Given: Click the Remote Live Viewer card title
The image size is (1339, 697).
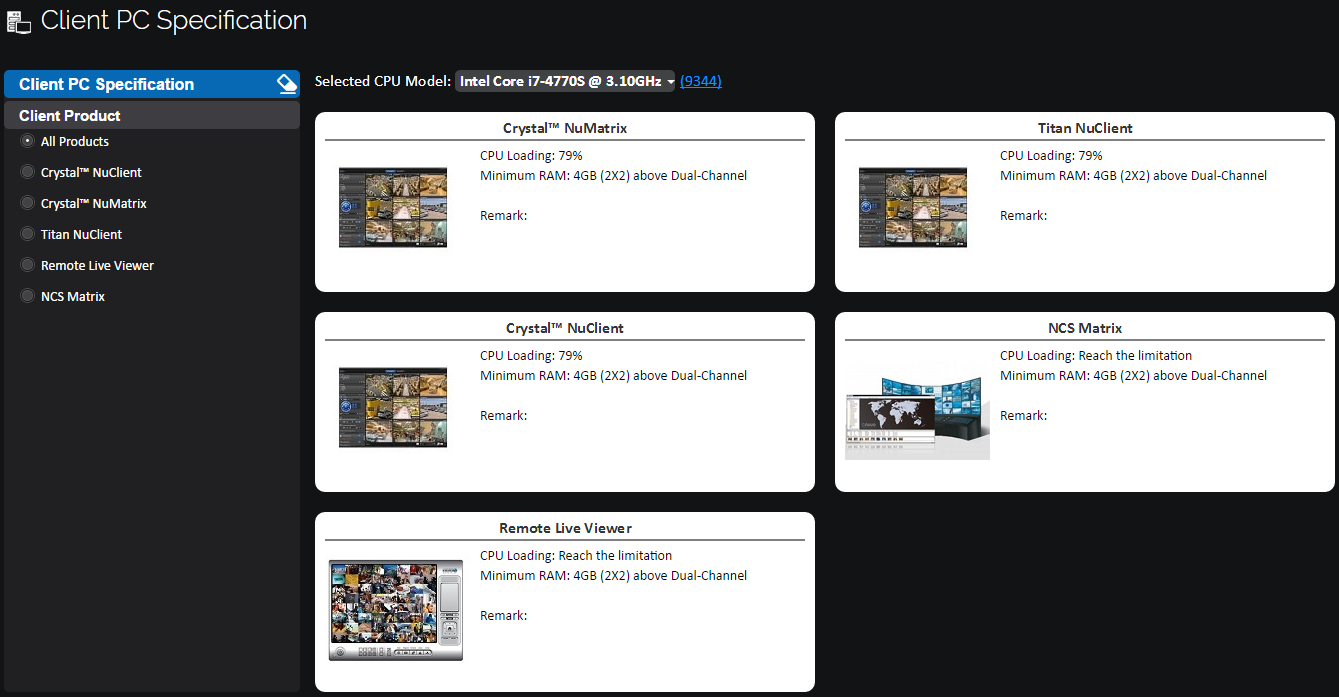Looking at the screenshot, I should [565, 528].
